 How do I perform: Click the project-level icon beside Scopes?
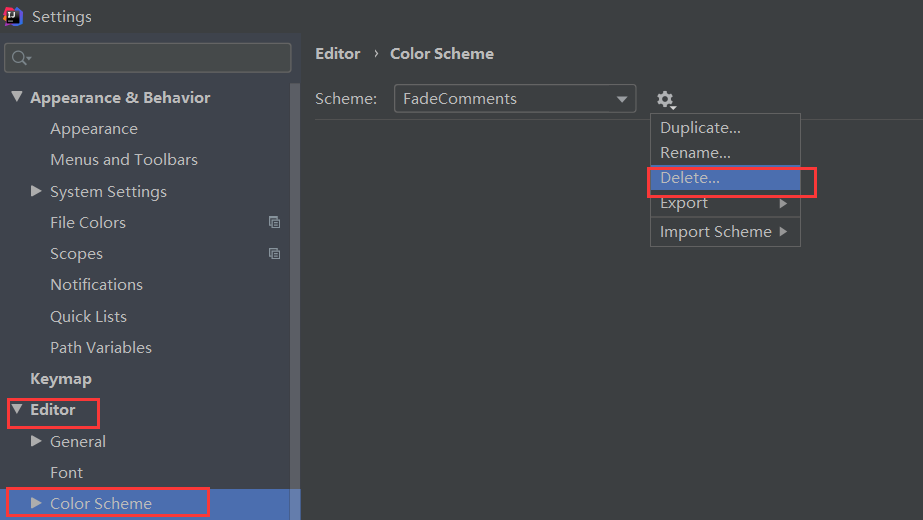click(x=274, y=254)
